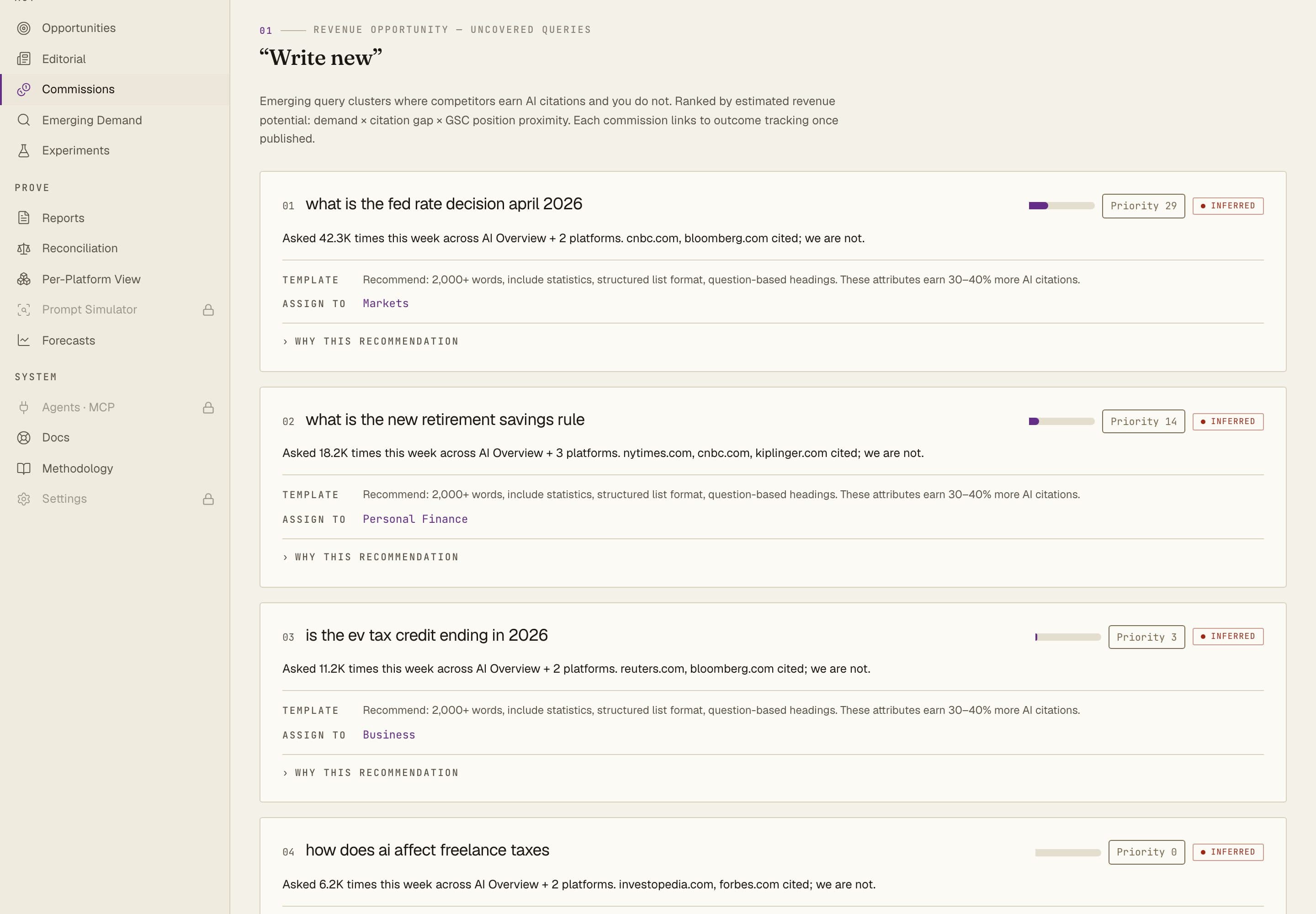Click the priority bar for retirement savings query
The image size is (1316, 914).
pos(1061,421)
